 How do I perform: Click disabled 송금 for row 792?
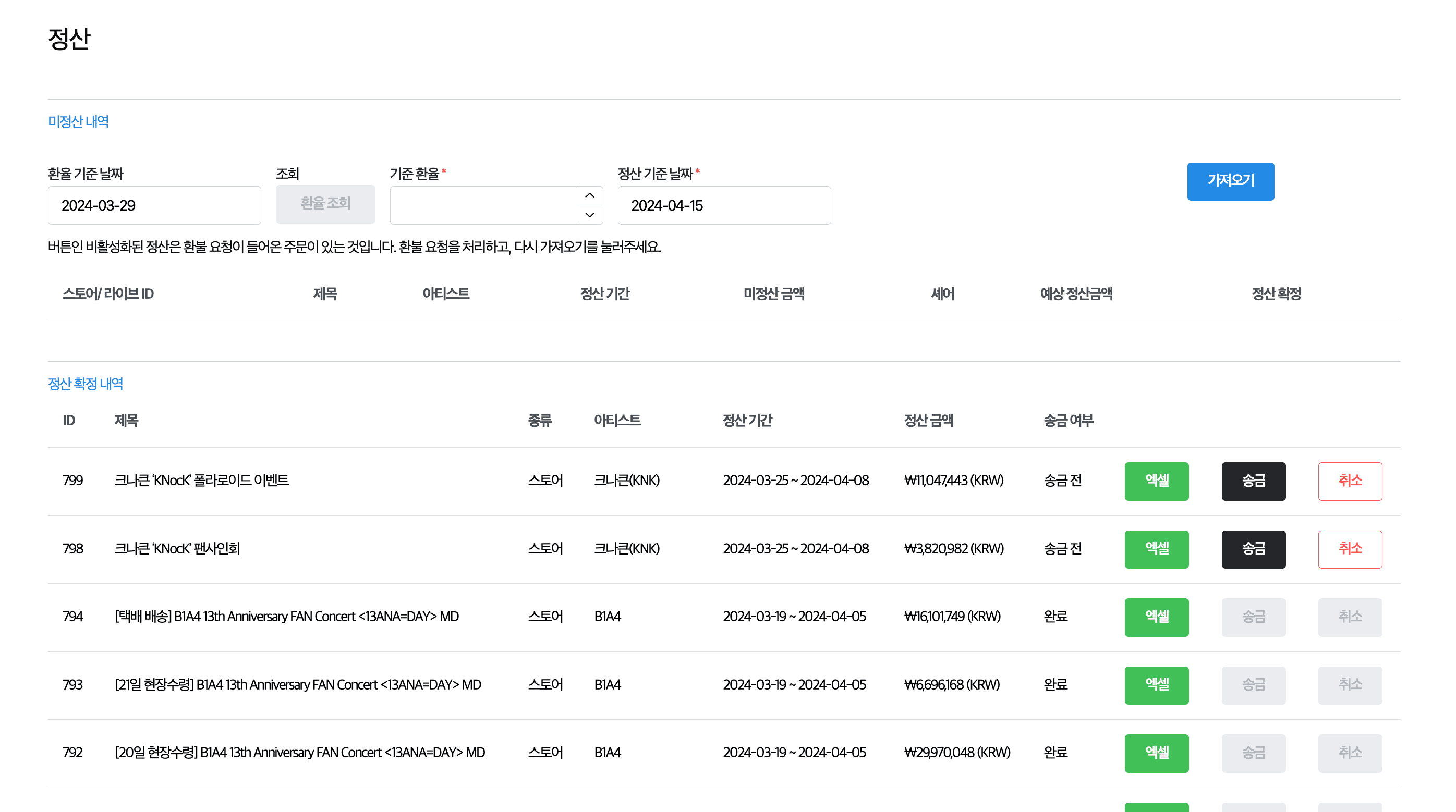point(1253,754)
